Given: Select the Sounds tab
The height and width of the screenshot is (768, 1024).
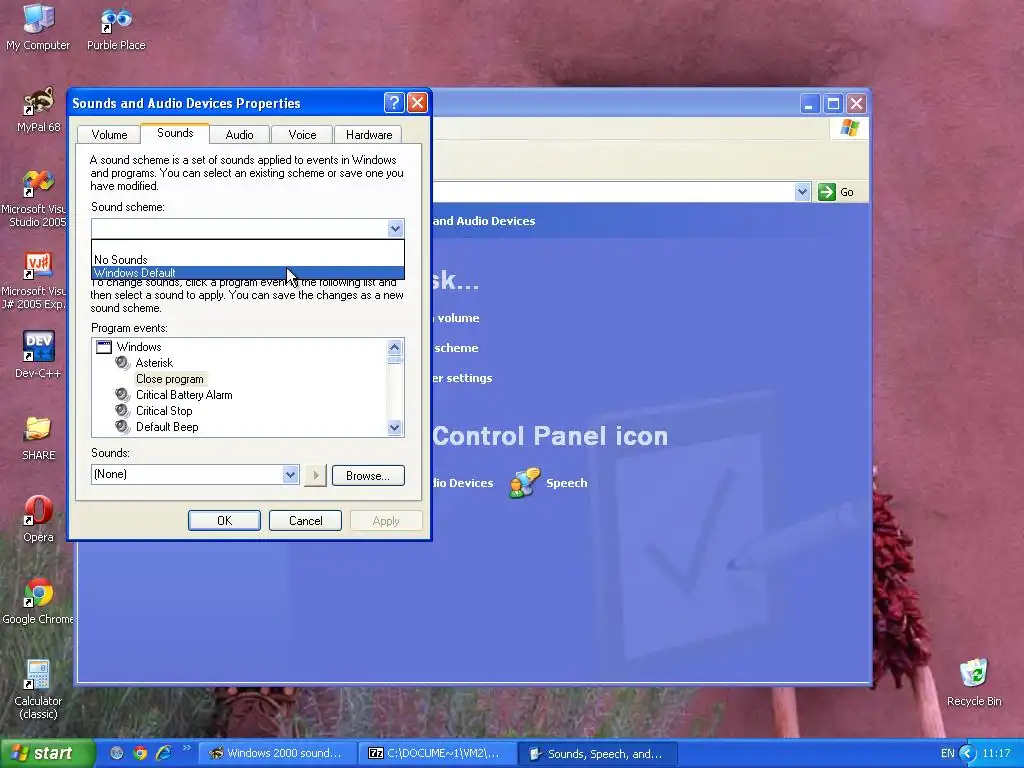Looking at the screenshot, I should pos(175,133).
